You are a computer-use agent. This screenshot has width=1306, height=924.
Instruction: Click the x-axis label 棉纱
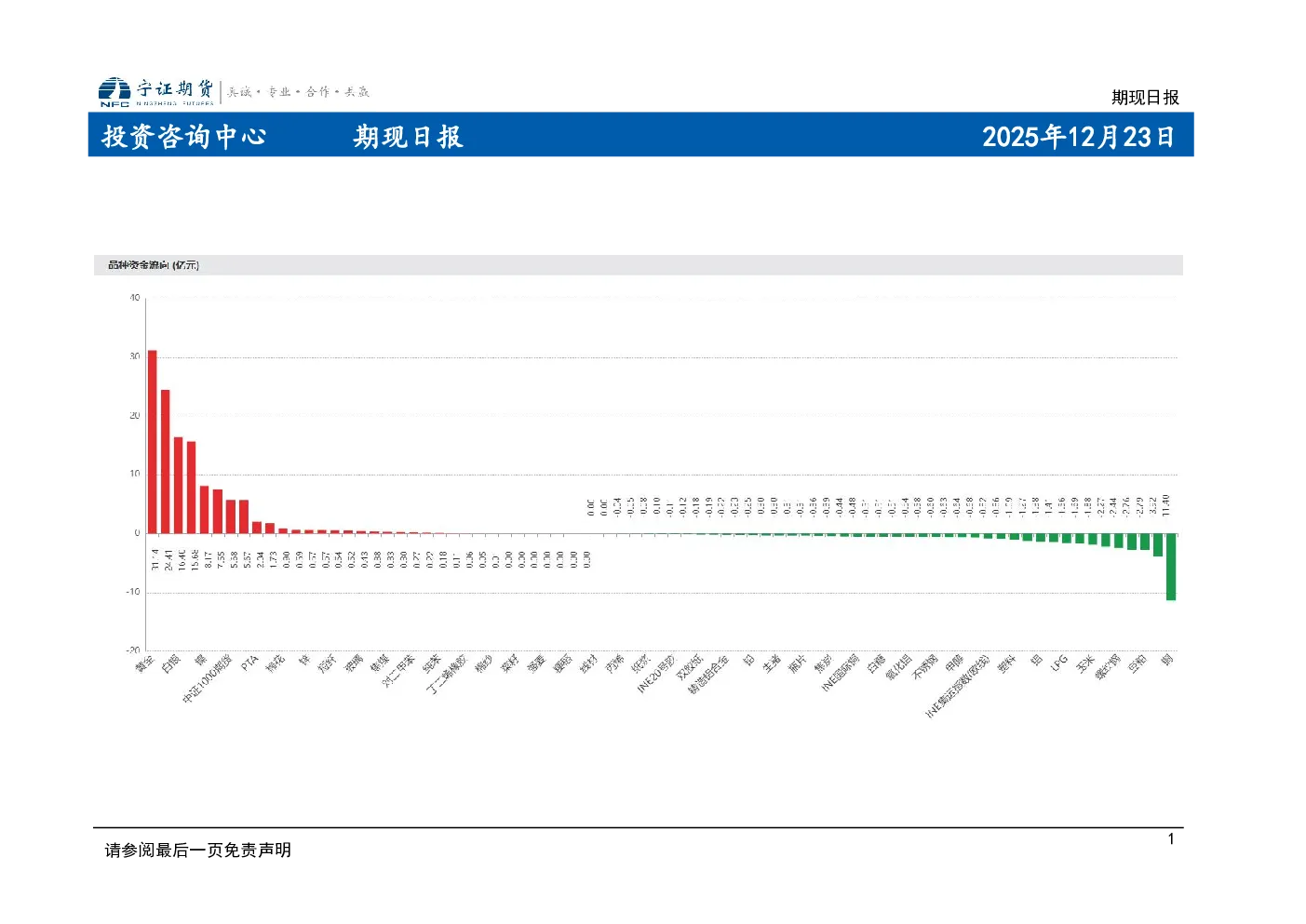point(483,664)
